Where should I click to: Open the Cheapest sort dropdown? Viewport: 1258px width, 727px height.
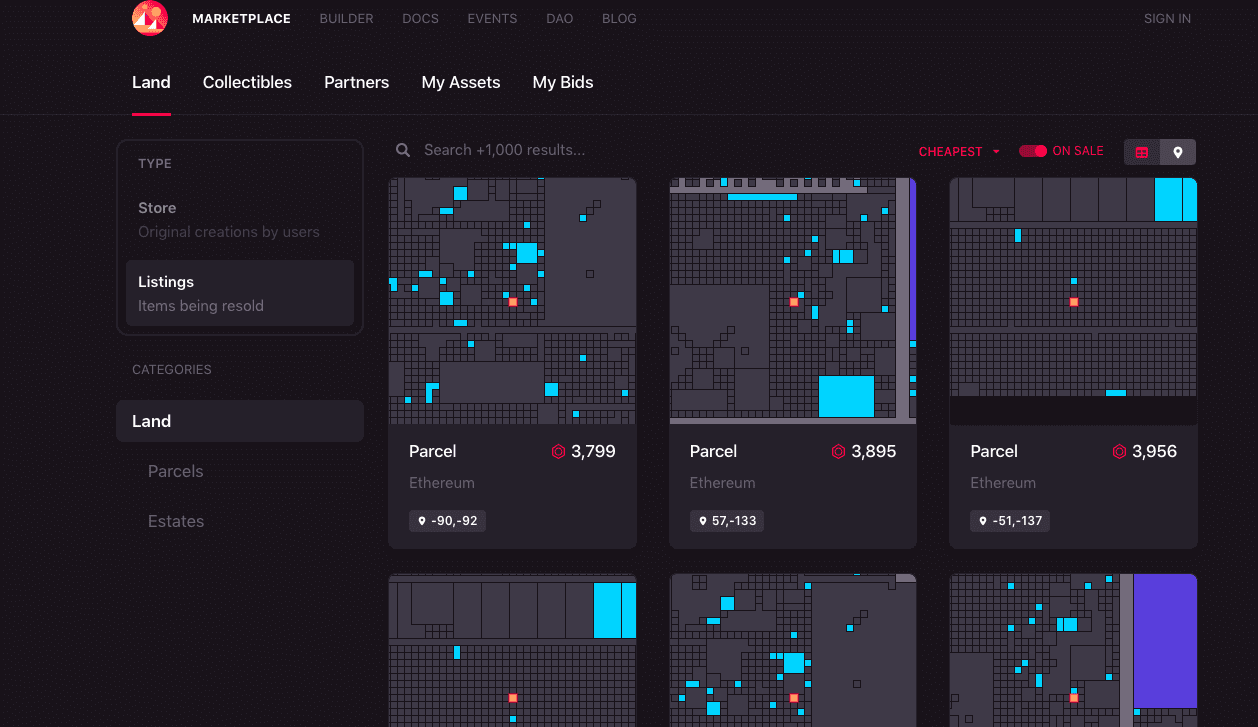click(x=959, y=152)
